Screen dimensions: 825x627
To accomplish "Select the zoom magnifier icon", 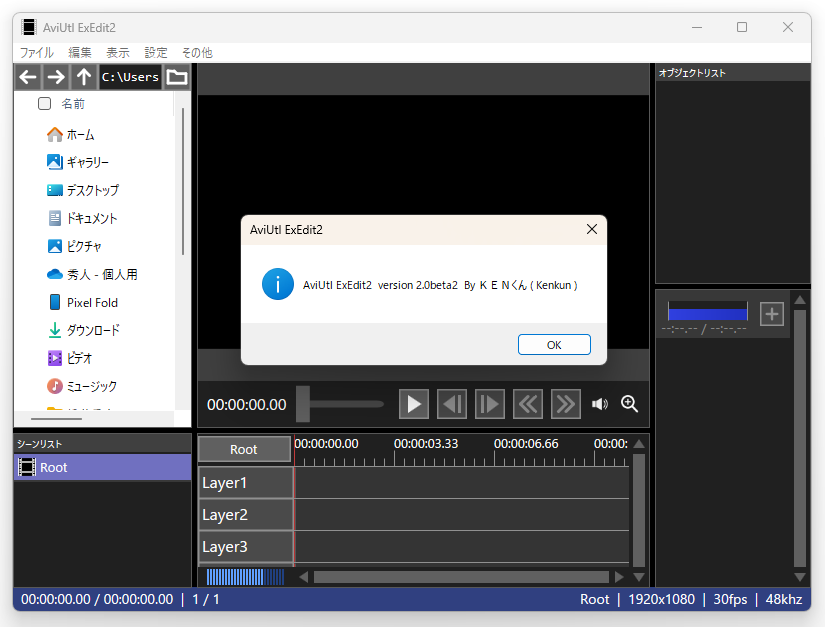I will (629, 404).
